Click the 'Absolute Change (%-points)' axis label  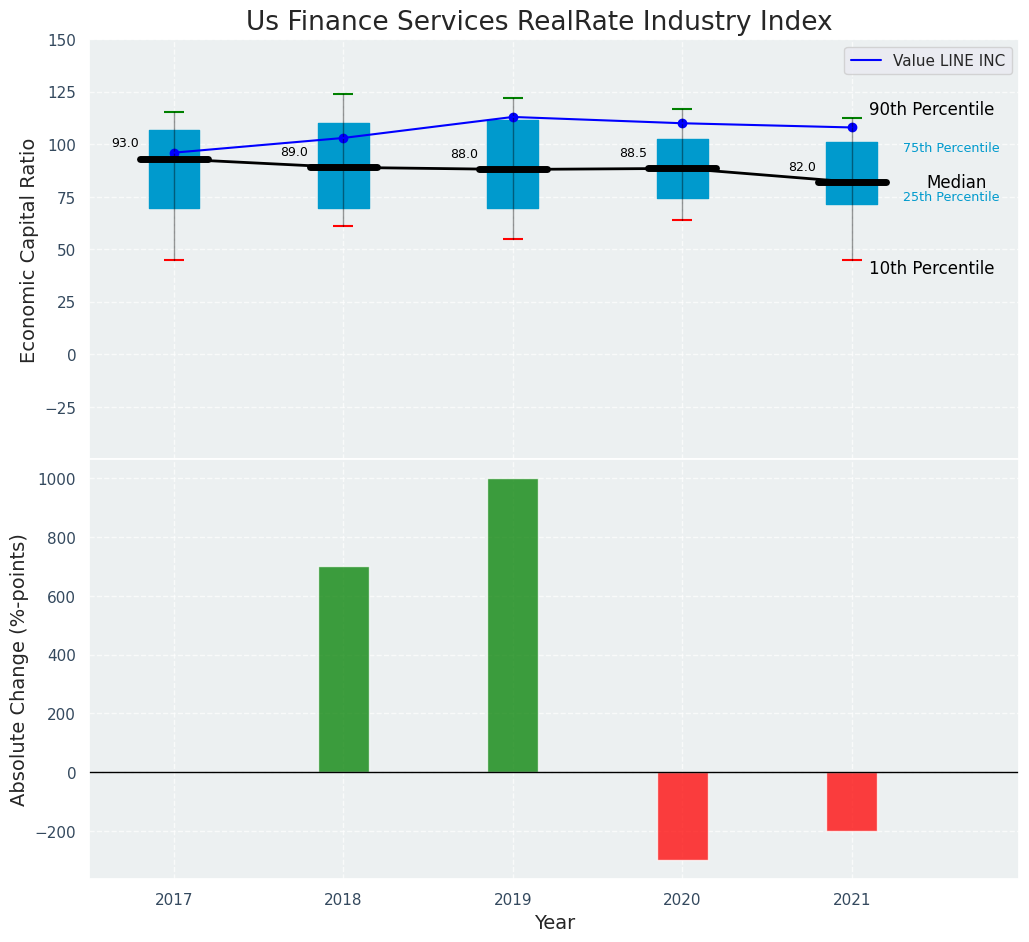coord(18,670)
